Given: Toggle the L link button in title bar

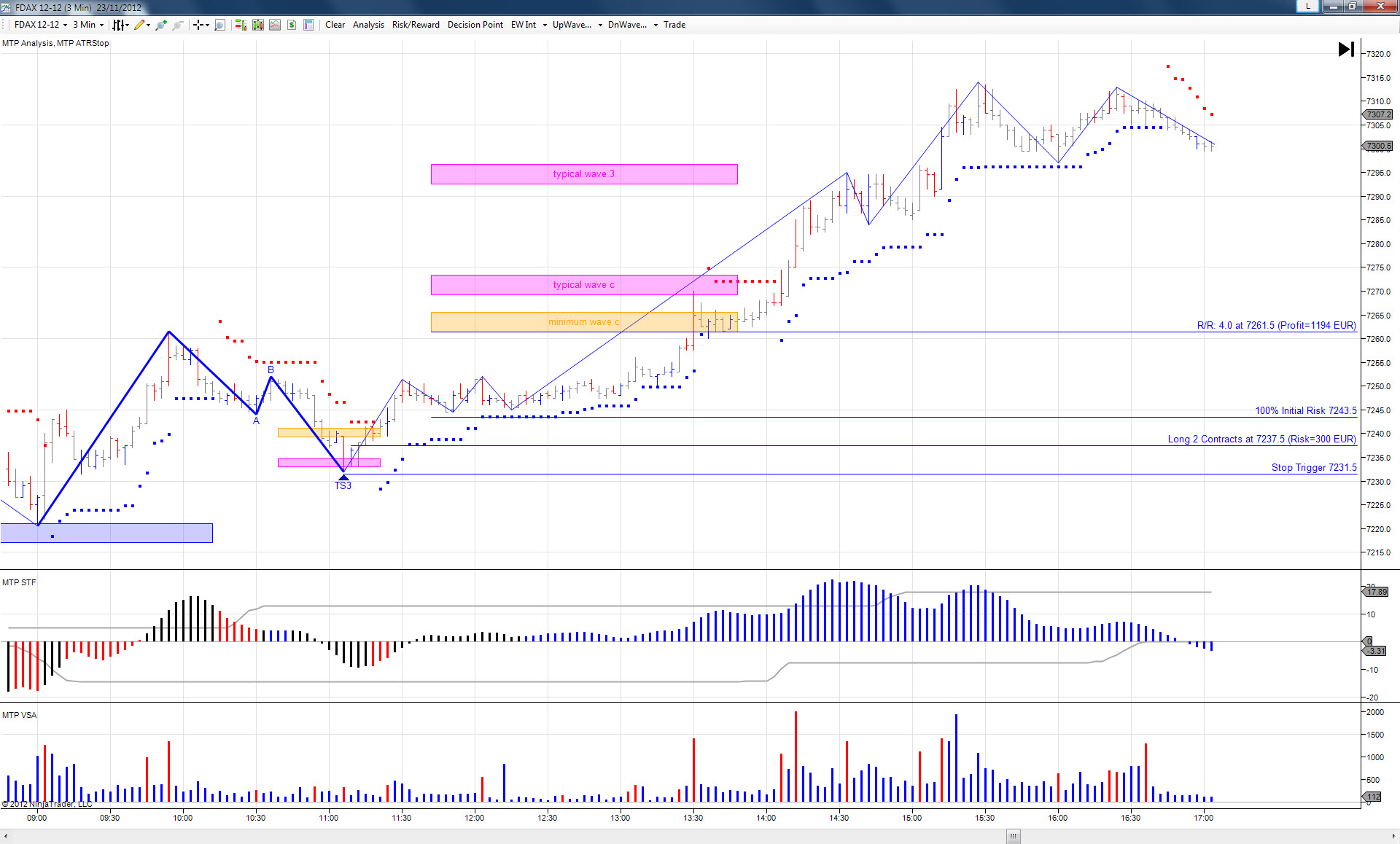Looking at the screenshot, I should point(1308,7).
